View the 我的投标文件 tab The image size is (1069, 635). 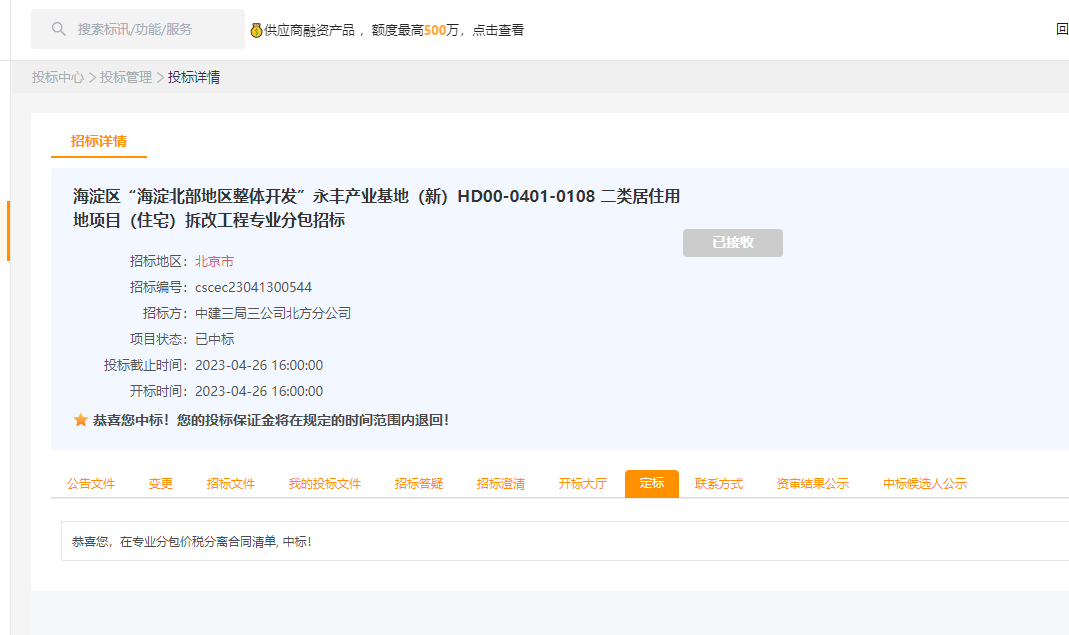[x=325, y=484]
